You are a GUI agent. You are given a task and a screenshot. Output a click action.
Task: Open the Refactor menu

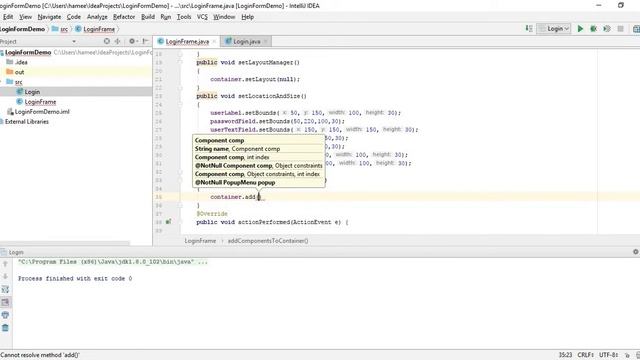(x=124, y=17)
